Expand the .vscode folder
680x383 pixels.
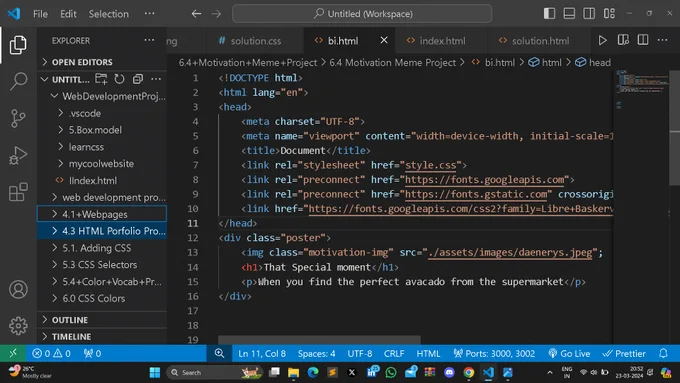102,113
